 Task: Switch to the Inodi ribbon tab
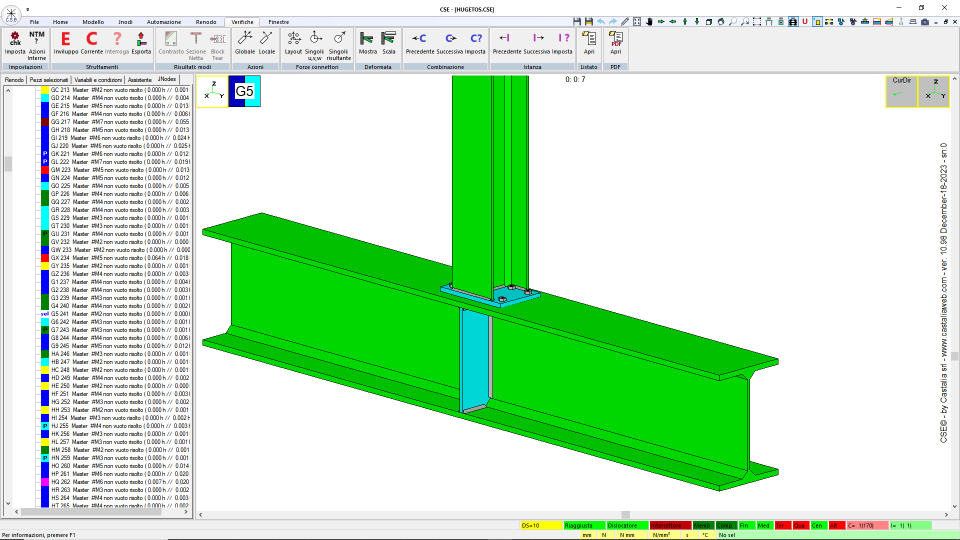125,22
